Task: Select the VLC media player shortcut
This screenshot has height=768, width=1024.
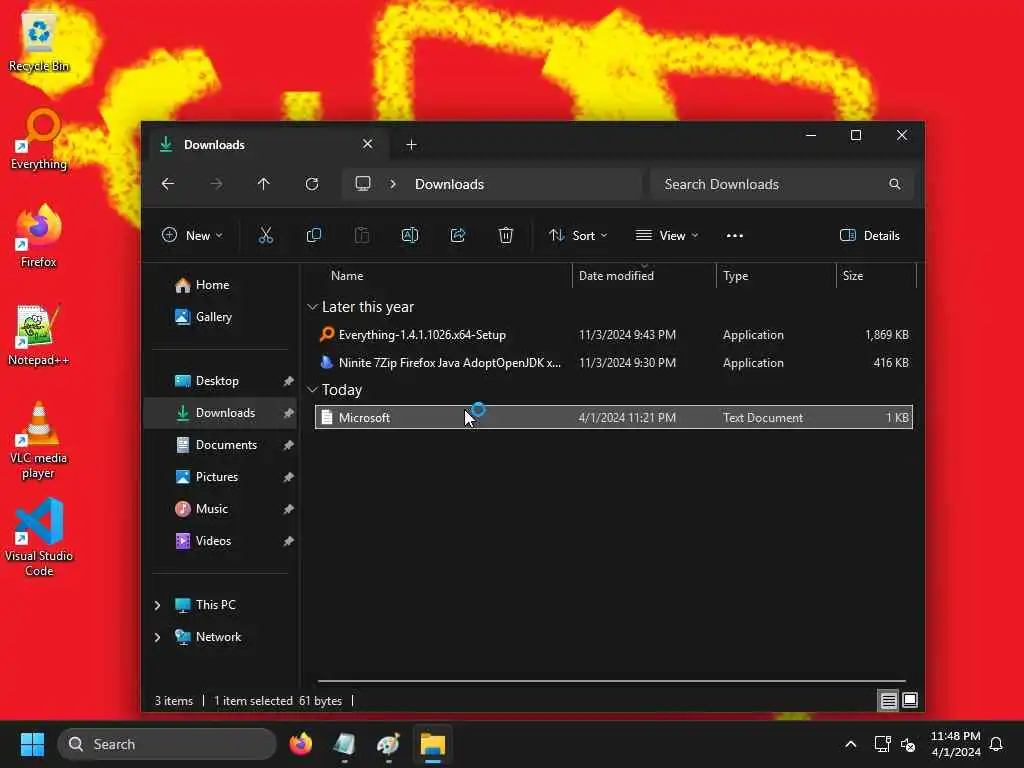Action: tap(39, 441)
